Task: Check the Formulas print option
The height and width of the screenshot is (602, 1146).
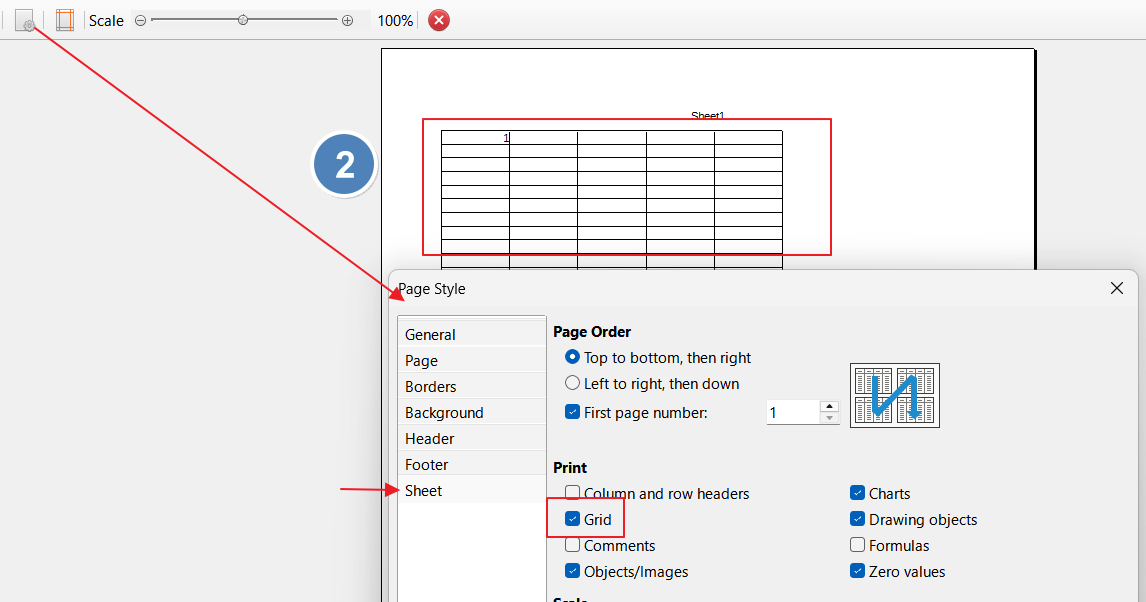Action: 857,545
